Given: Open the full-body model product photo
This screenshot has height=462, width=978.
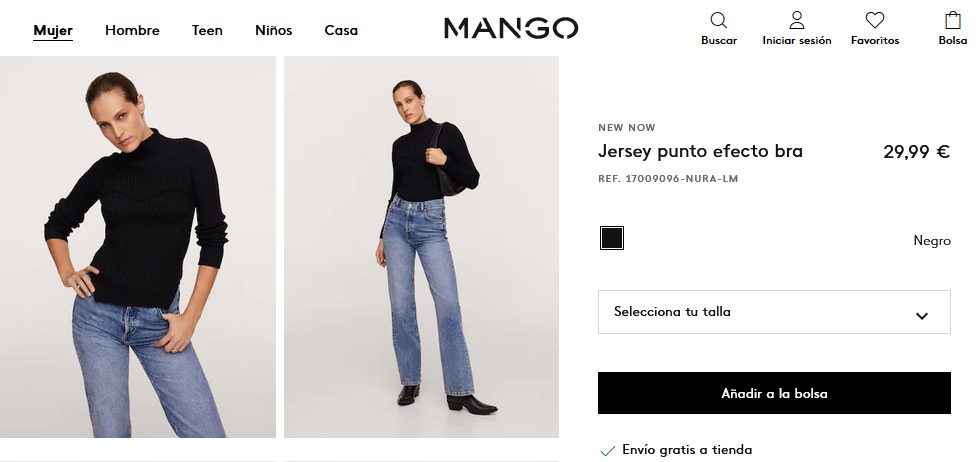Looking at the screenshot, I should tap(422, 247).
